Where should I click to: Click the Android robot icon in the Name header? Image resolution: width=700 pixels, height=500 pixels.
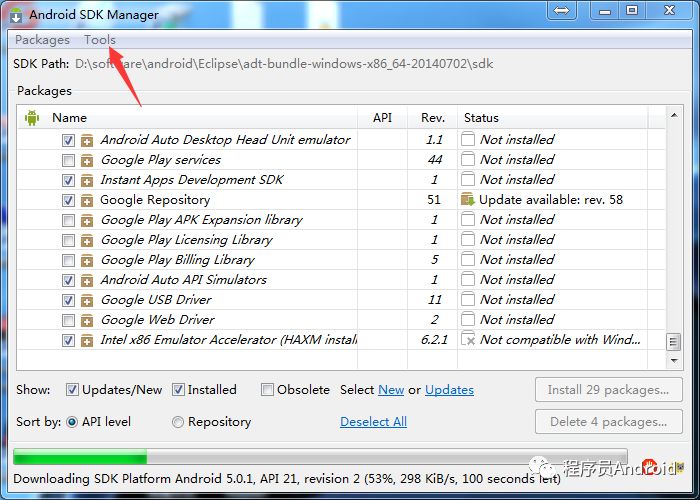32,118
